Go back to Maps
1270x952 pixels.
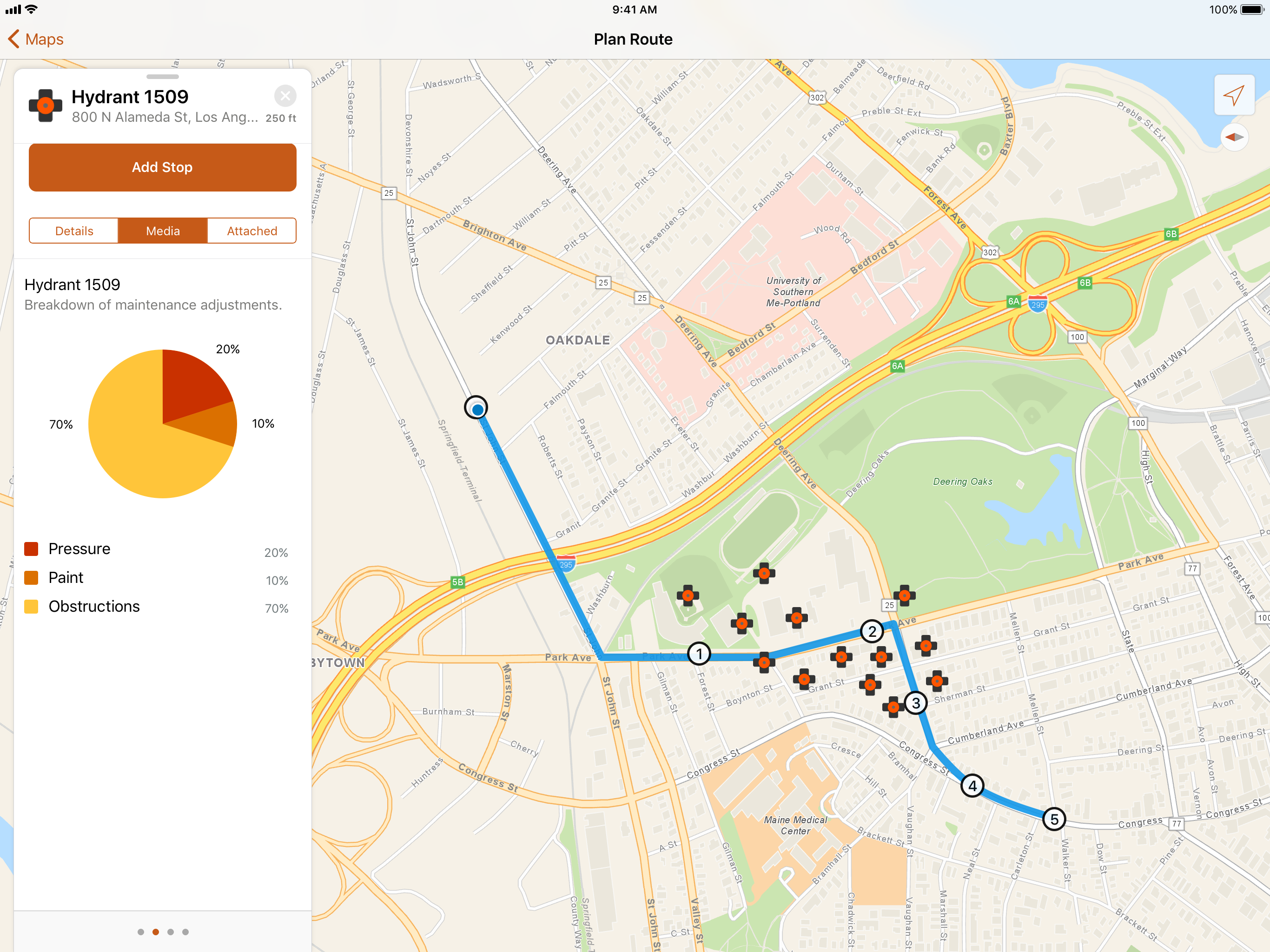(x=36, y=39)
